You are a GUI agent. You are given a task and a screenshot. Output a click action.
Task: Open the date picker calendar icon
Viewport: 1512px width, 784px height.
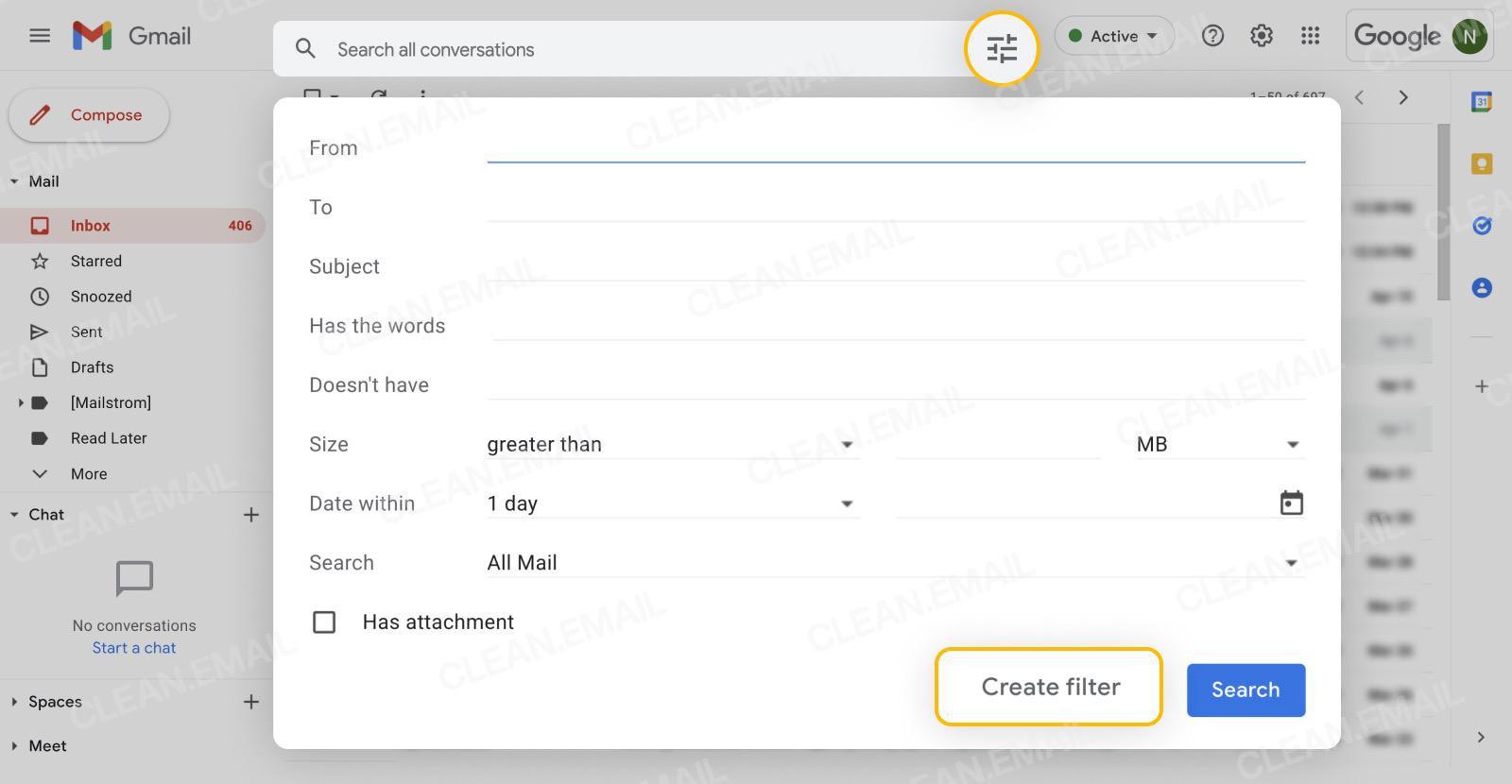1291,503
